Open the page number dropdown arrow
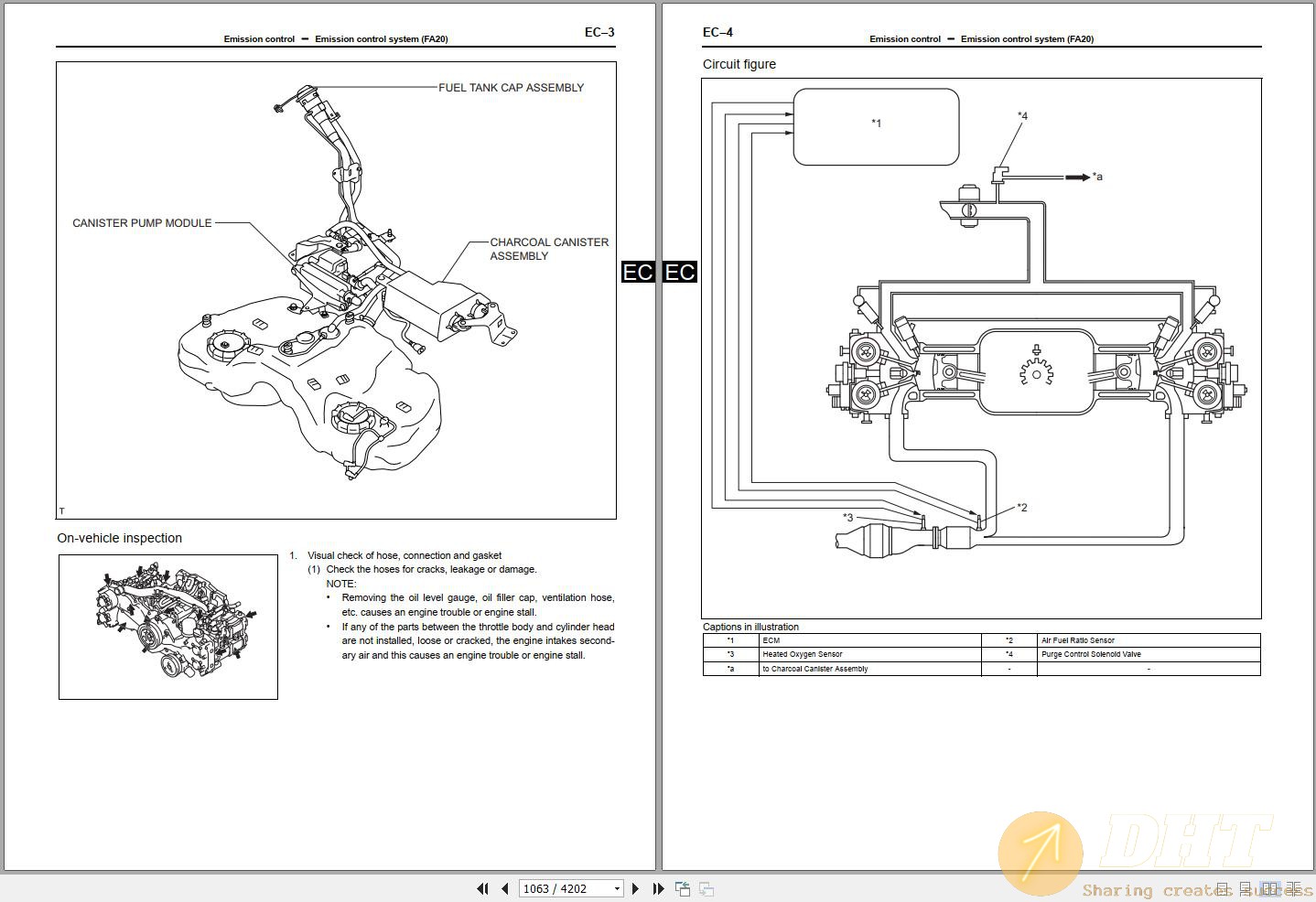 tap(617, 888)
